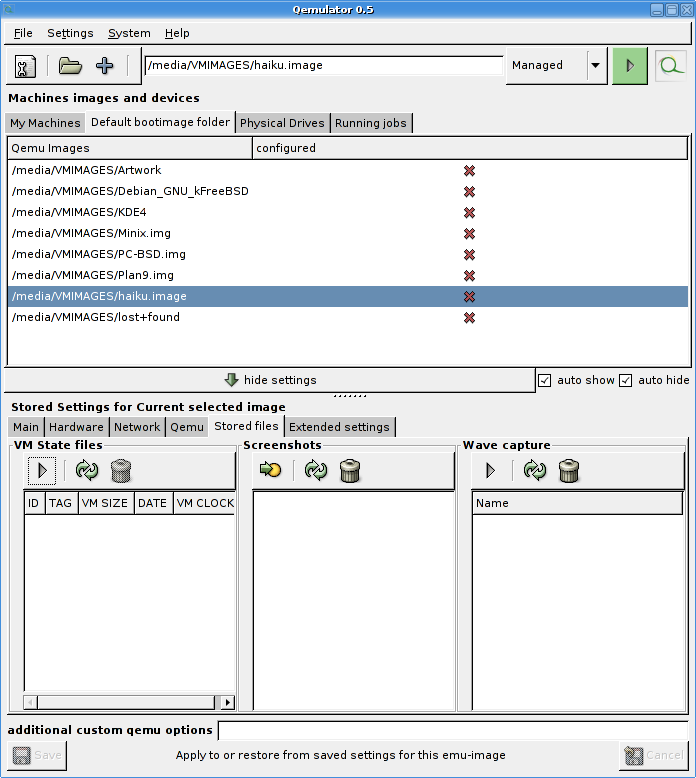Click the red X beside Minix.img
Viewport: 696px width, 778px height.
click(469, 234)
